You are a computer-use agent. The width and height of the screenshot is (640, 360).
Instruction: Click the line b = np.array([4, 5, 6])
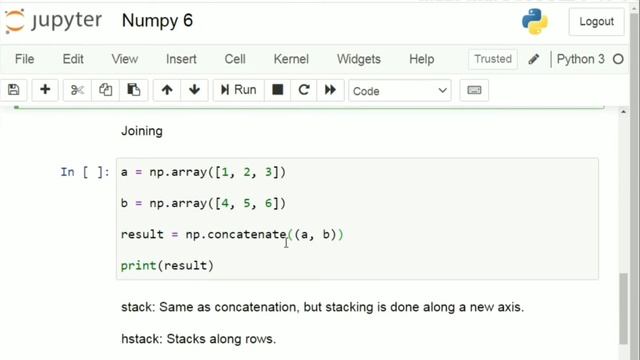pos(203,203)
